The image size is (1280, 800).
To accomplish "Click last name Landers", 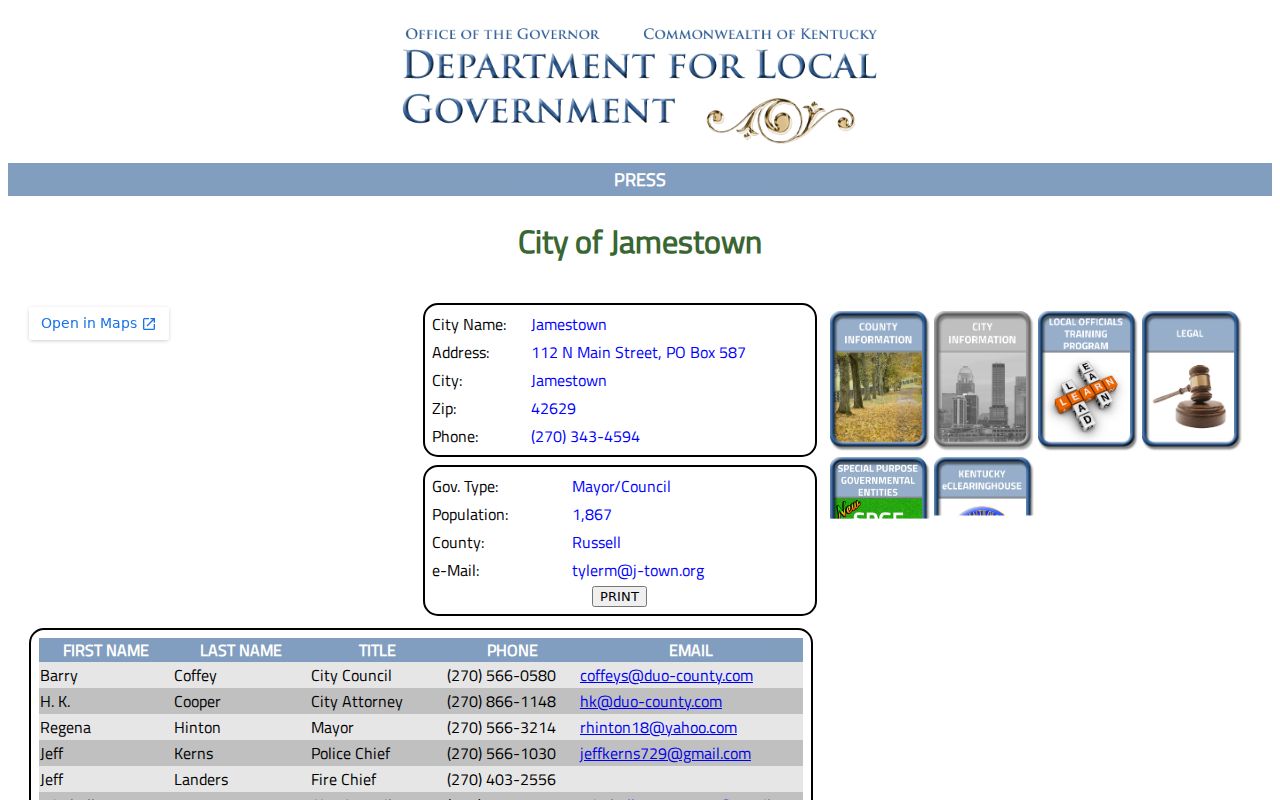I will [201, 780].
